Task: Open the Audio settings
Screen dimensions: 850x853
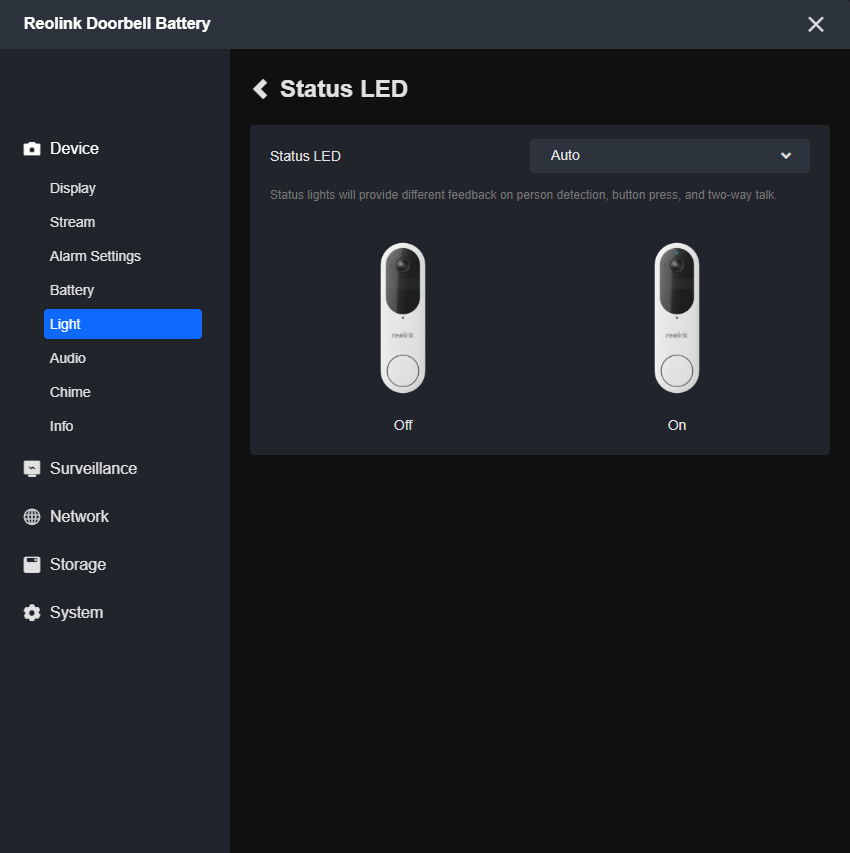Action: 67,358
